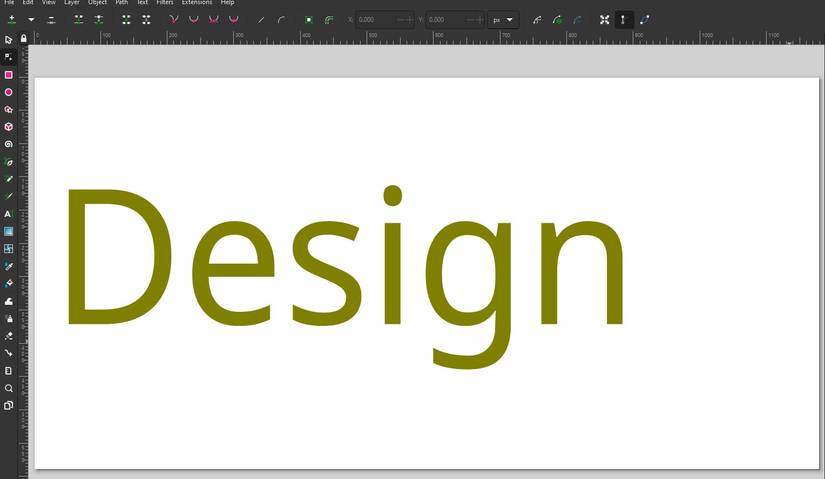This screenshot has height=479, width=825.
Task: Open the Path menu
Action: coord(122,3)
